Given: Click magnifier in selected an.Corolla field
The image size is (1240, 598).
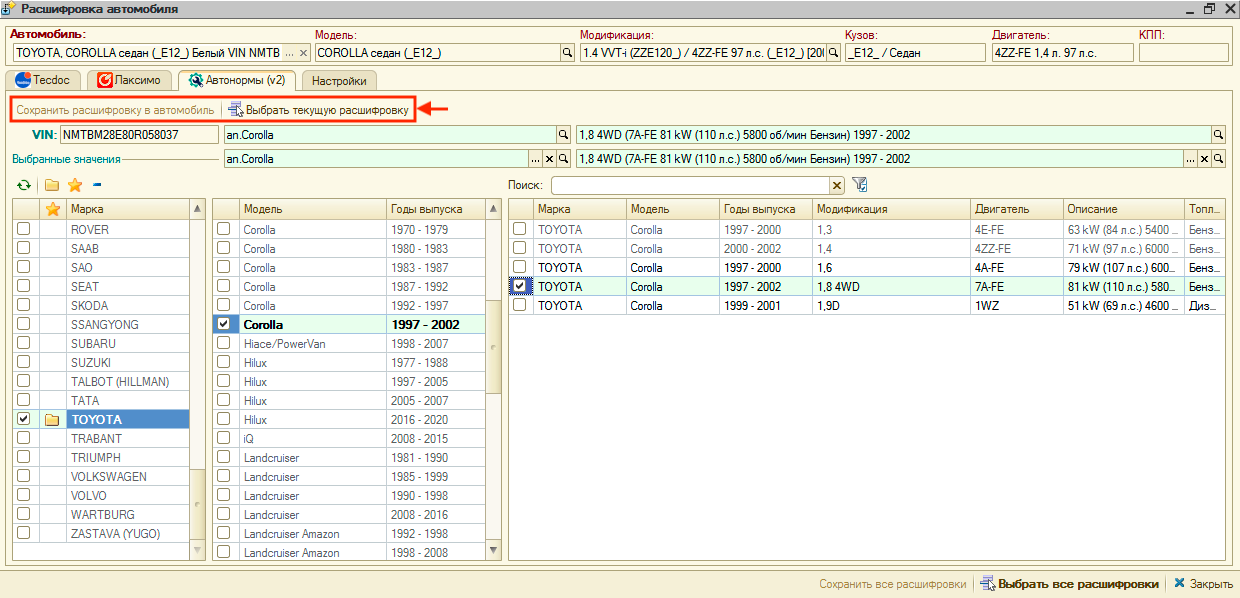Looking at the screenshot, I should pos(563,159).
